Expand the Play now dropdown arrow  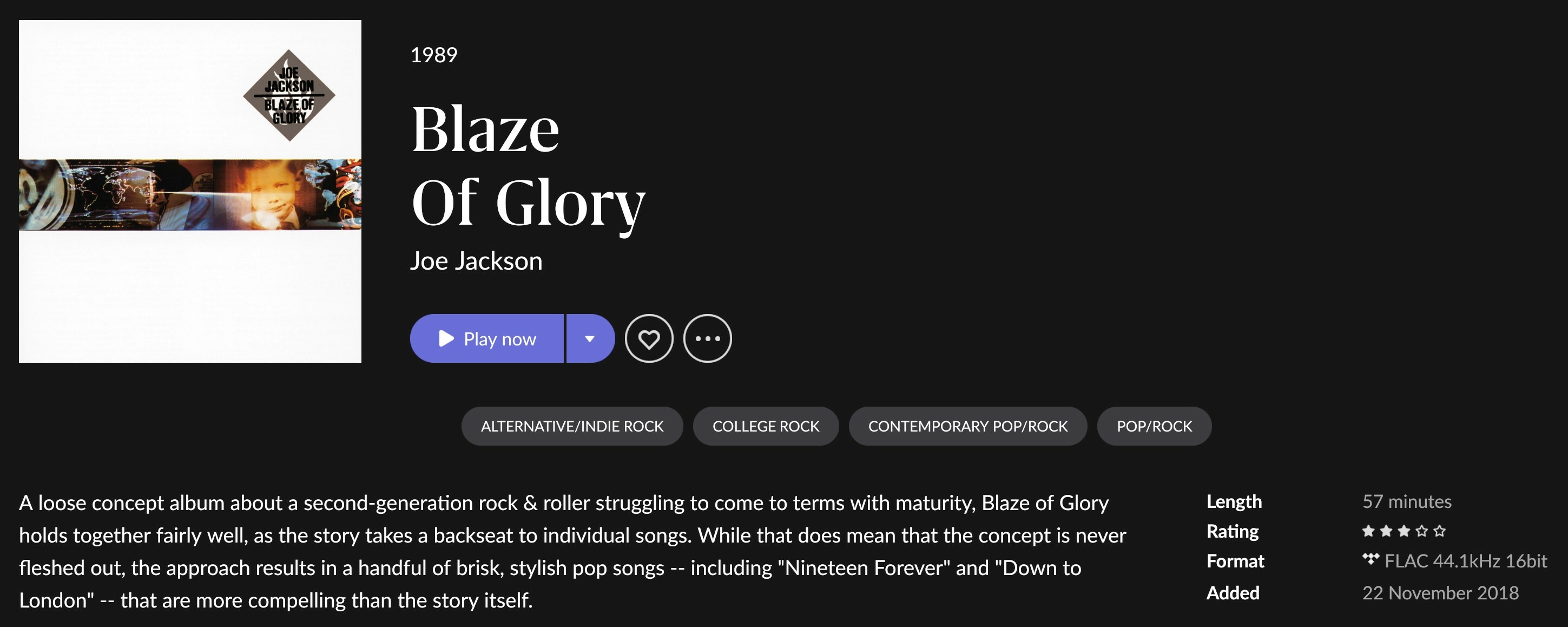pyautogui.click(x=590, y=339)
